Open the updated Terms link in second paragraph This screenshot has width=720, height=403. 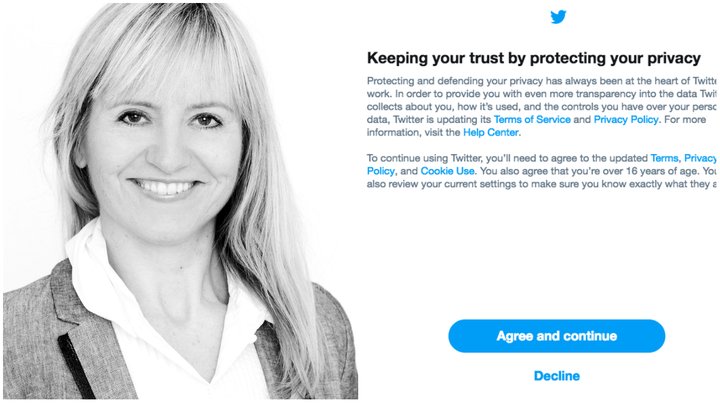(664, 158)
